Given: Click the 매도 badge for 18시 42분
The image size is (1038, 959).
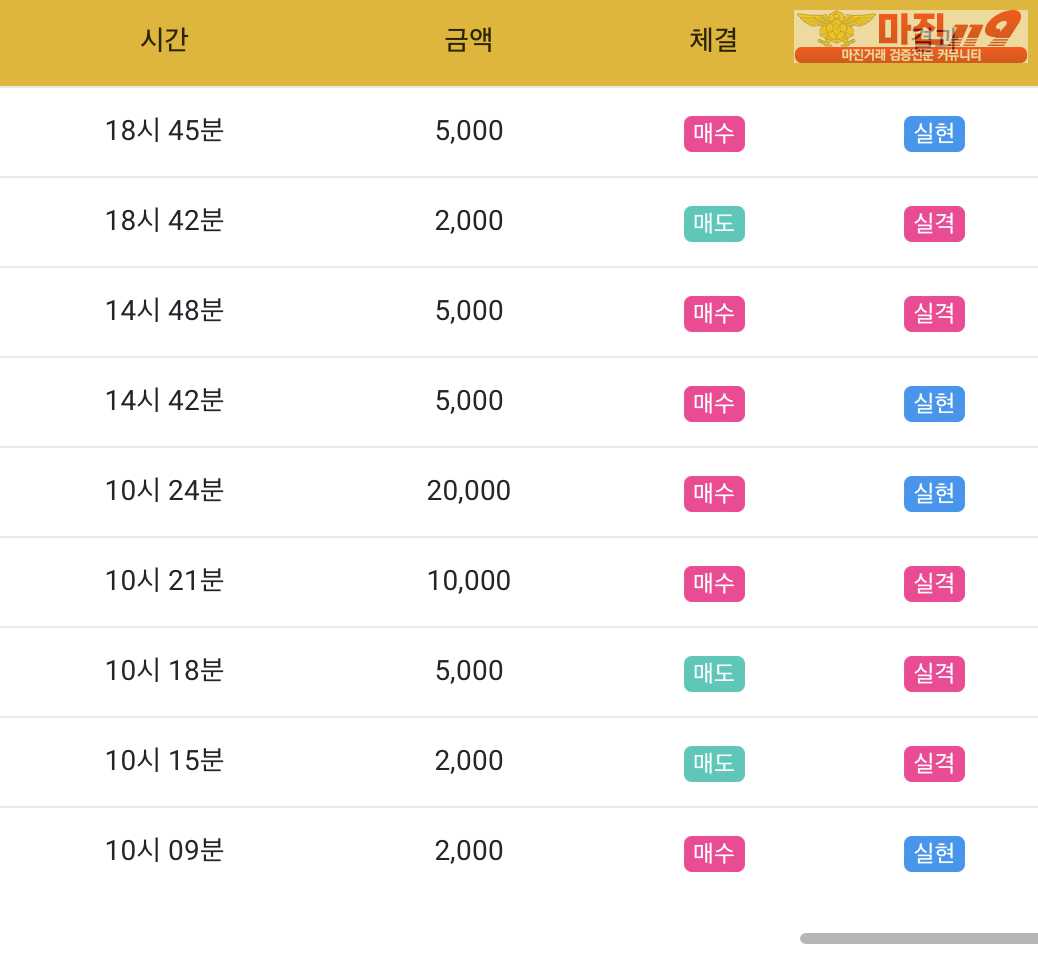Looking at the screenshot, I should point(714,224).
